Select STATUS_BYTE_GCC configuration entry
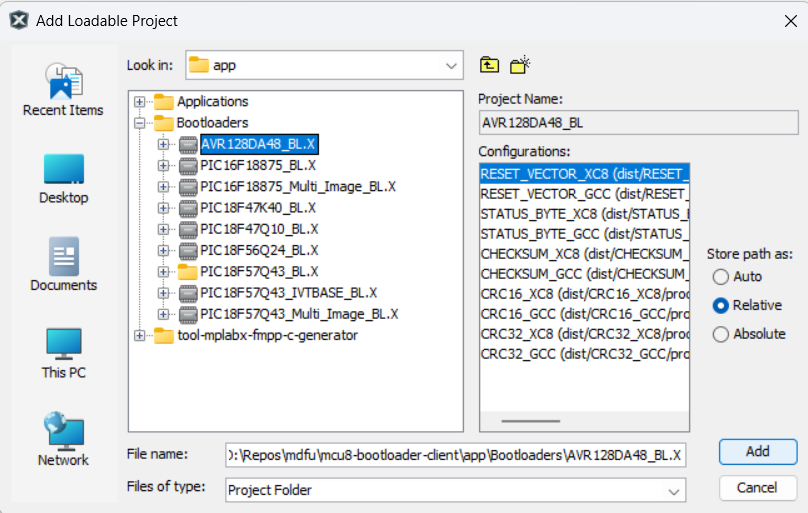The width and height of the screenshot is (808, 513). coord(584,233)
